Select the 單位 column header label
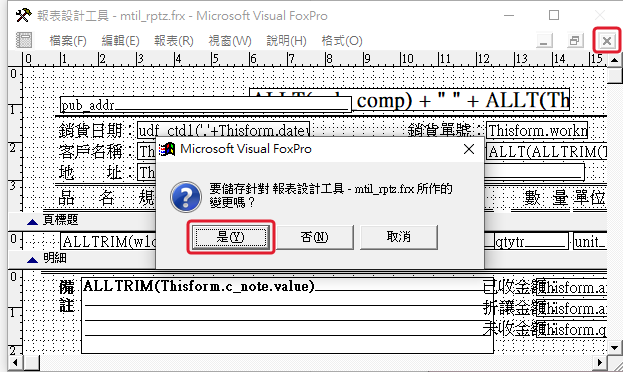623x372 pixels. click(589, 197)
